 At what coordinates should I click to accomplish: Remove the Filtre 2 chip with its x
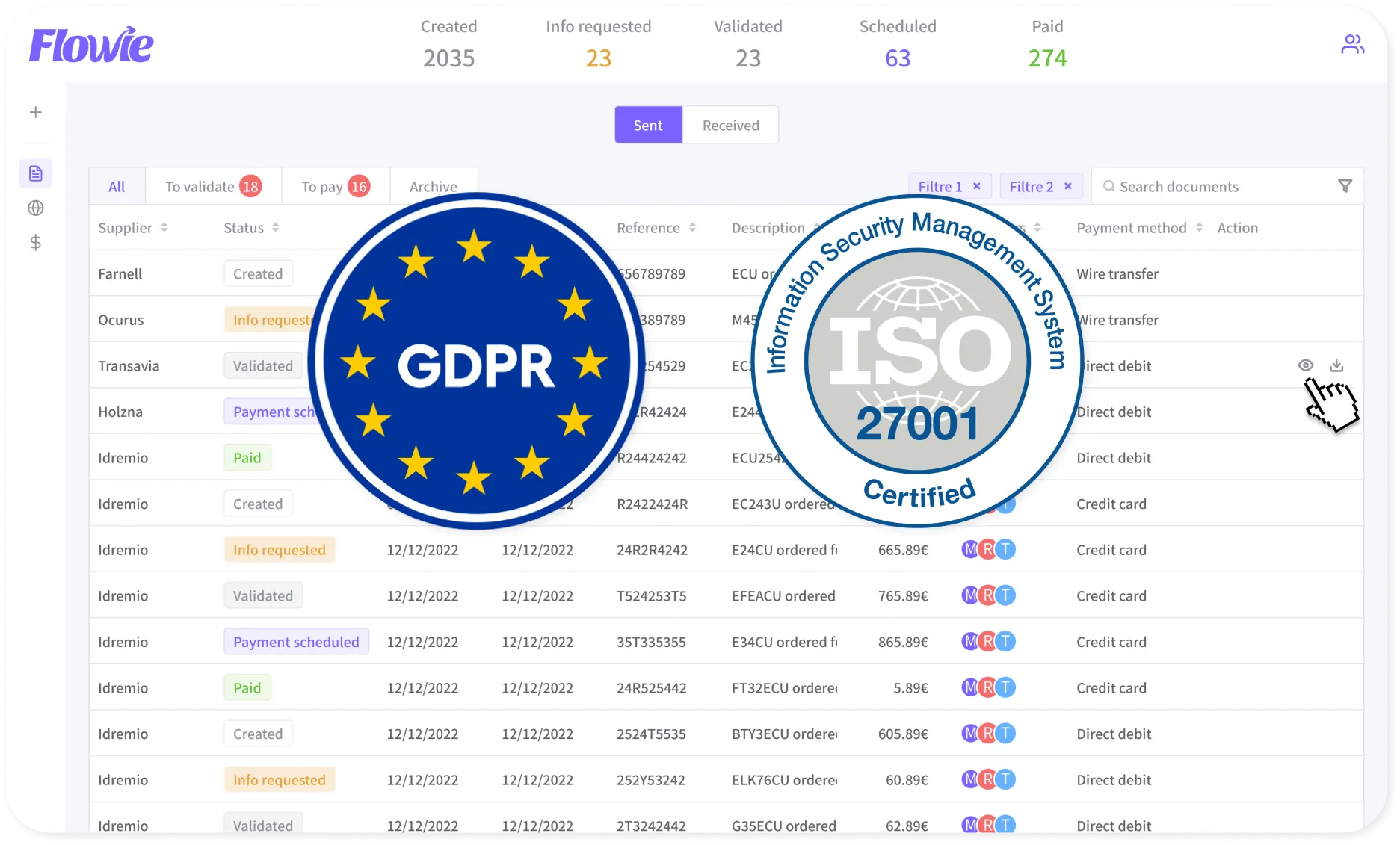[1067, 186]
